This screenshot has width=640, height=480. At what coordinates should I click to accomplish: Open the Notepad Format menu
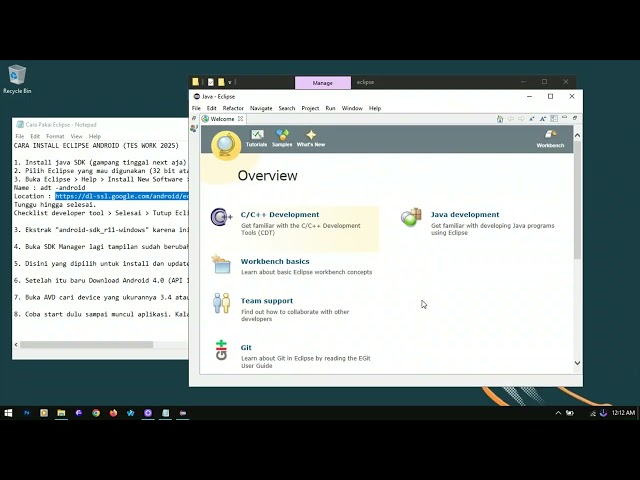(x=55, y=136)
